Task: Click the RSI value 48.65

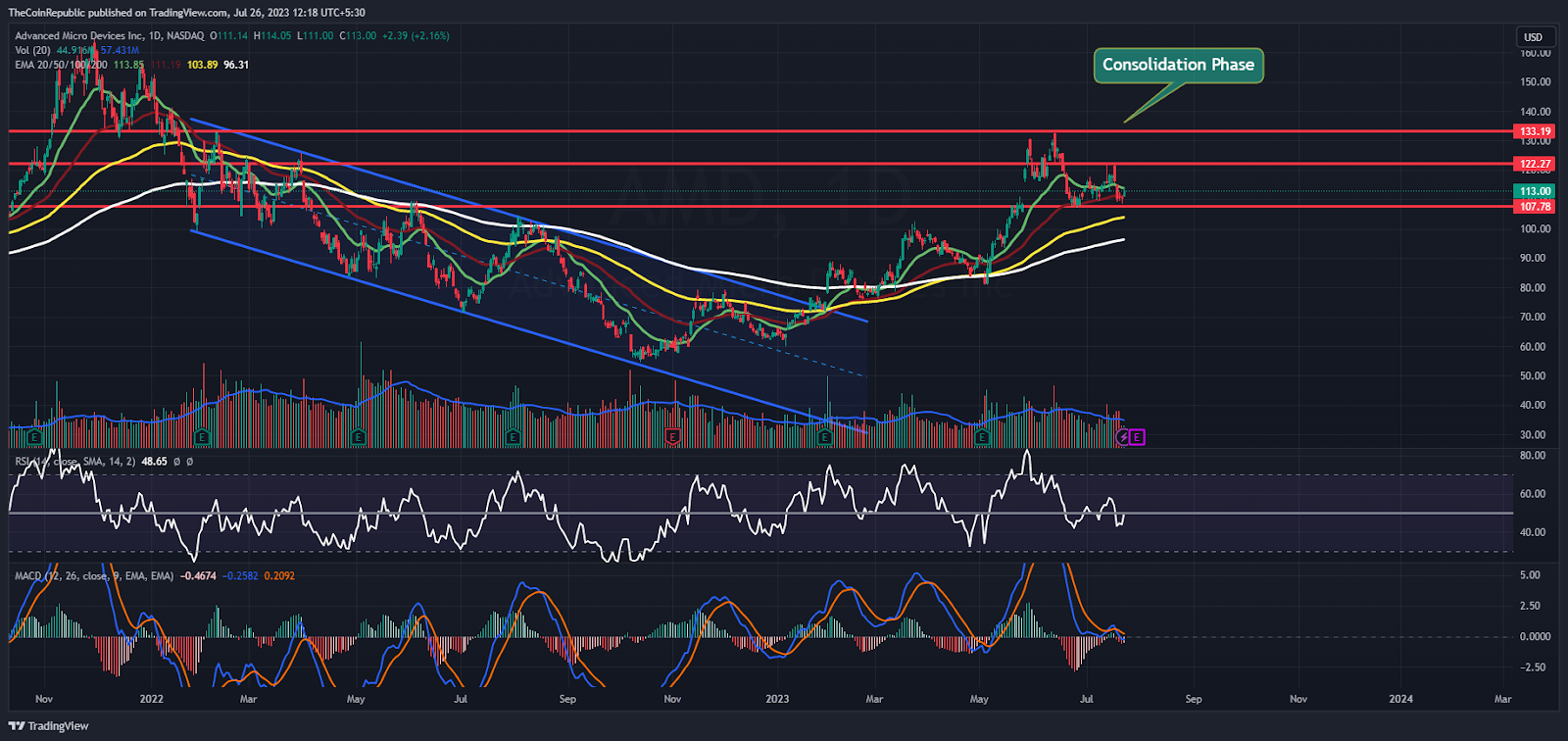Action: 154,461
